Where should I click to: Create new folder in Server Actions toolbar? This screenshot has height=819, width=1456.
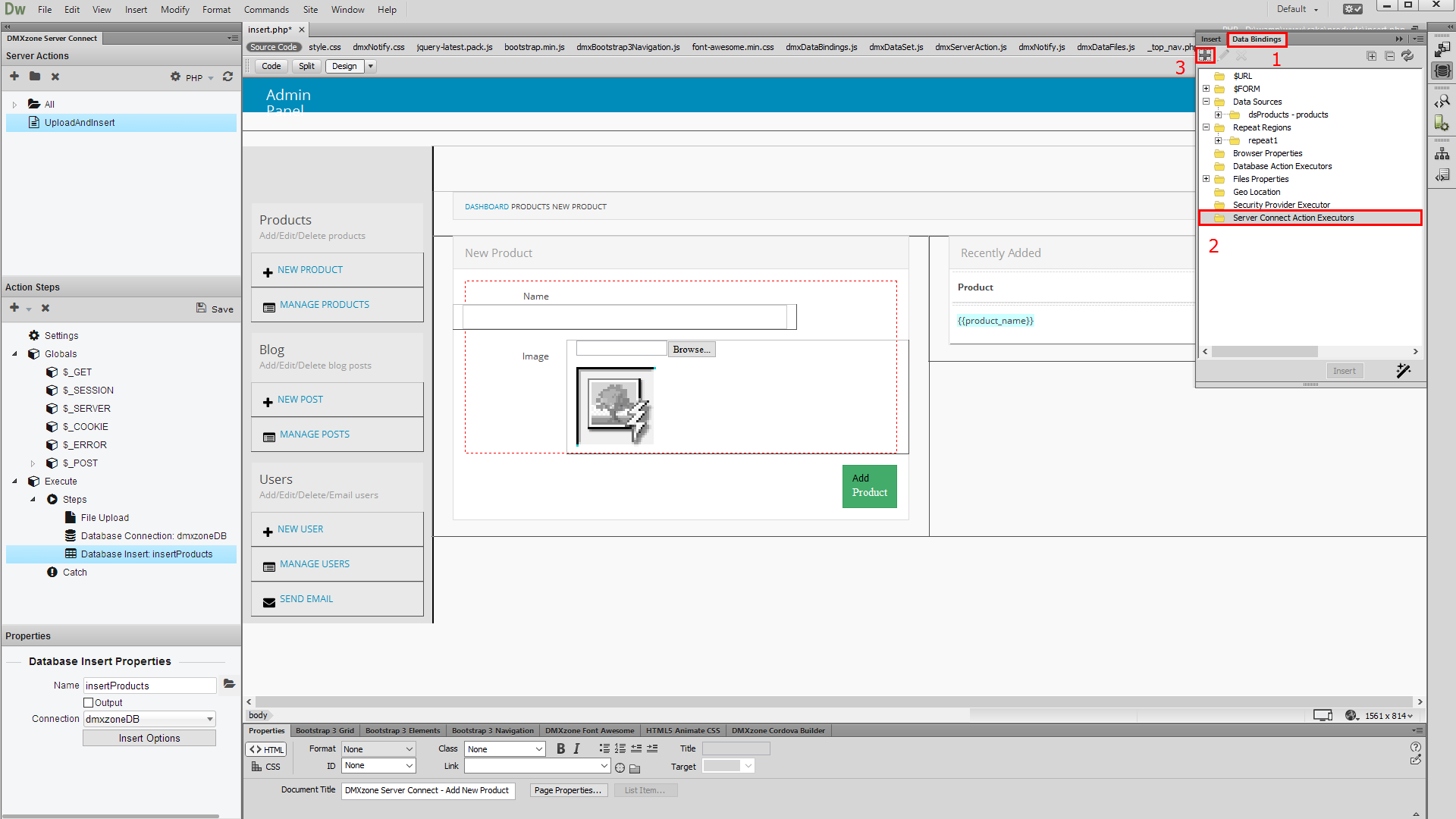coord(35,77)
